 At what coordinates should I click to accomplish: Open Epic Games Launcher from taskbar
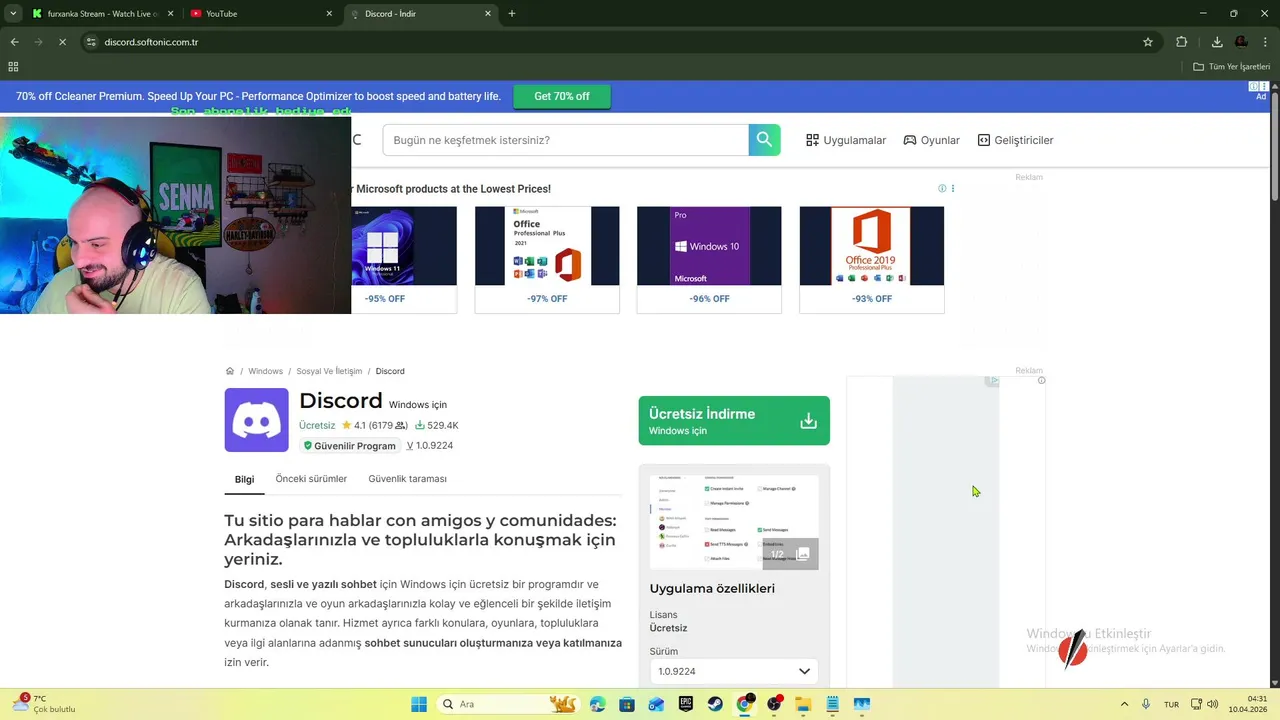(686, 704)
